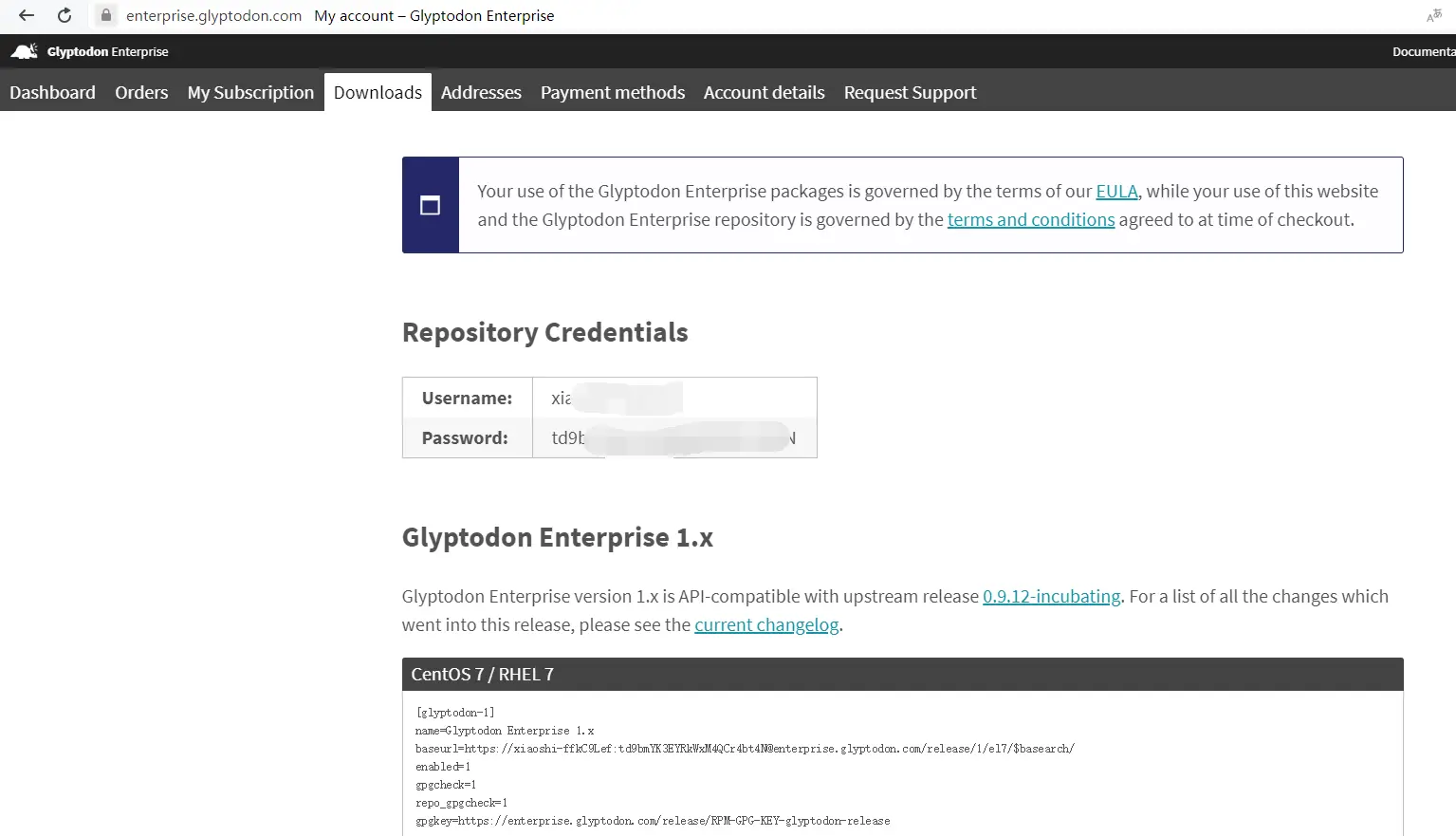This screenshot has height=836, width=1456.
Task: Click the Documentation link in header
Action: pos(1424,51)
